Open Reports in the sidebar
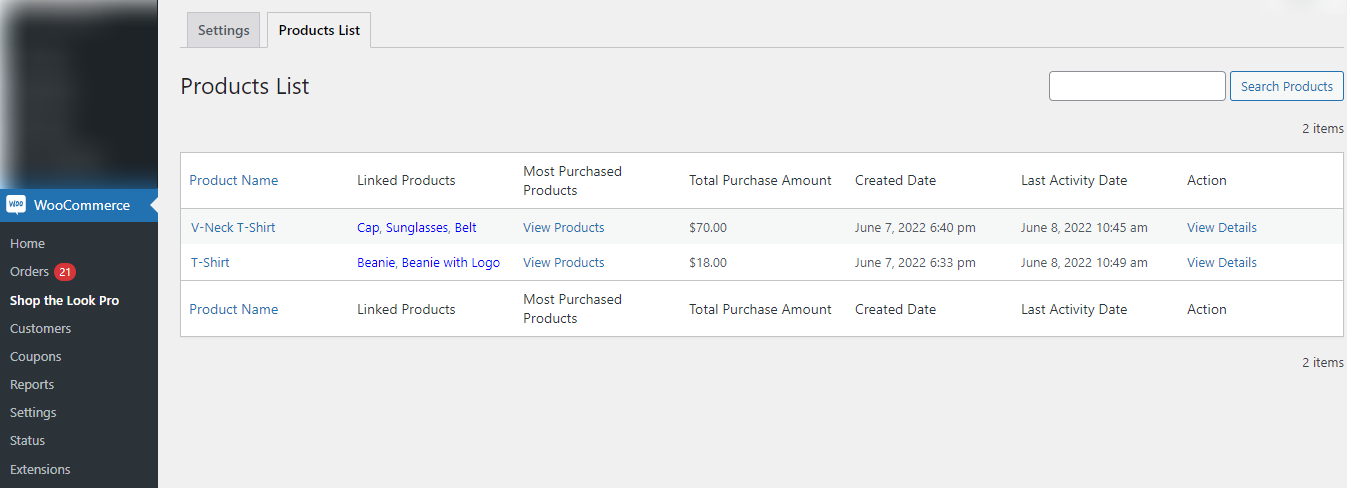The height and width of the screenshot is (488, 1347). coord(32,384)
